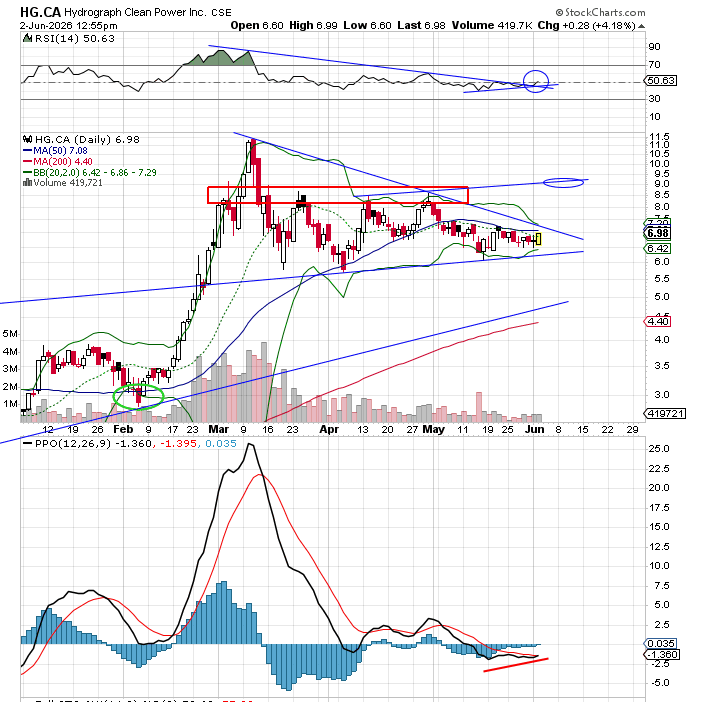Click the CSE exchange label in the title
The width and height of the screenshot is (705, 702).
click(221, 13)
